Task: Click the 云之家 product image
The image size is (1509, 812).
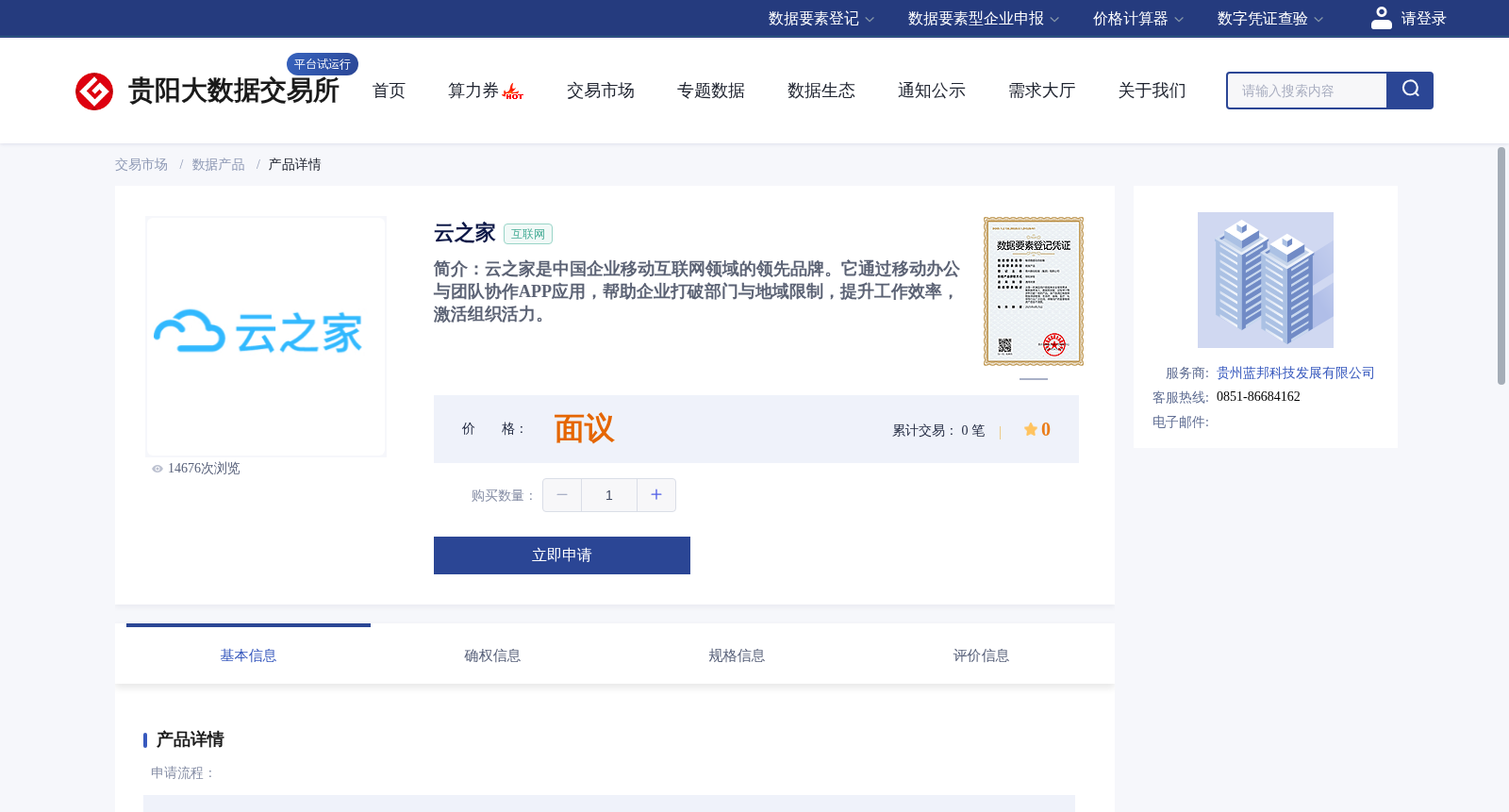Action: pyautogui.click(x=266, y=337)
